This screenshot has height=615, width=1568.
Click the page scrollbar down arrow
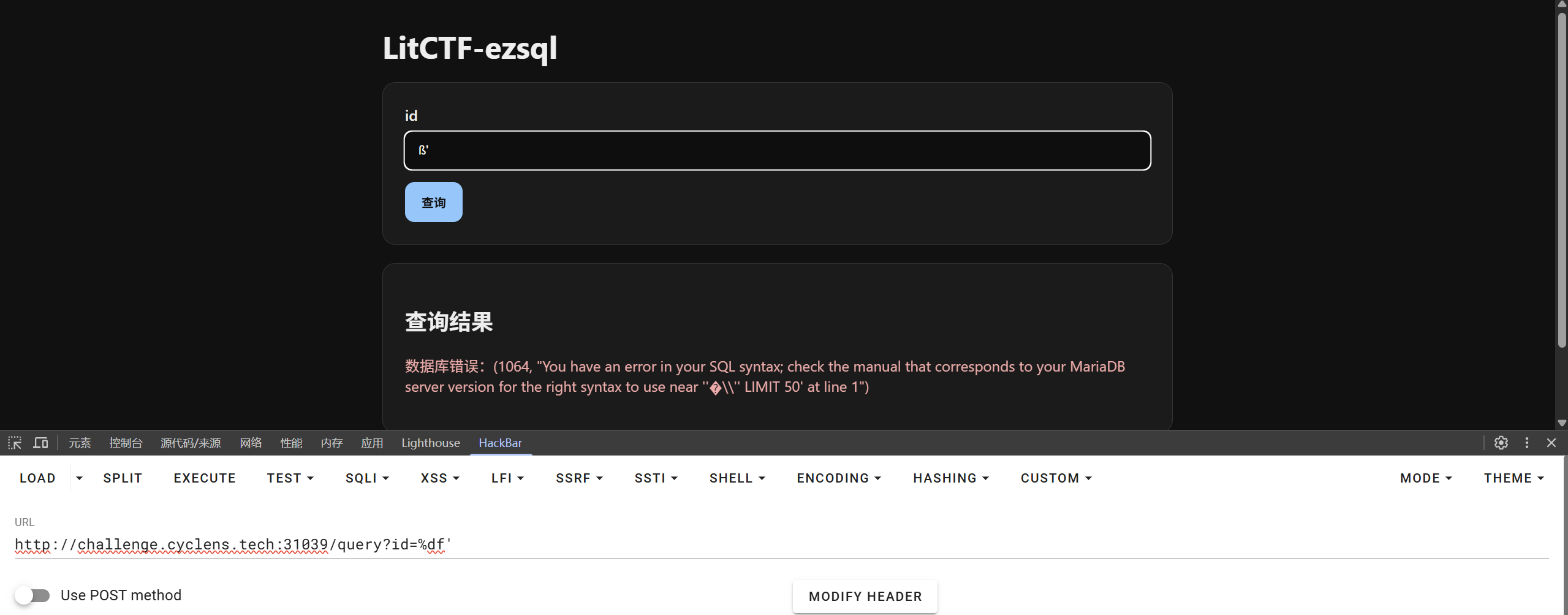(x=1562, y=423)
